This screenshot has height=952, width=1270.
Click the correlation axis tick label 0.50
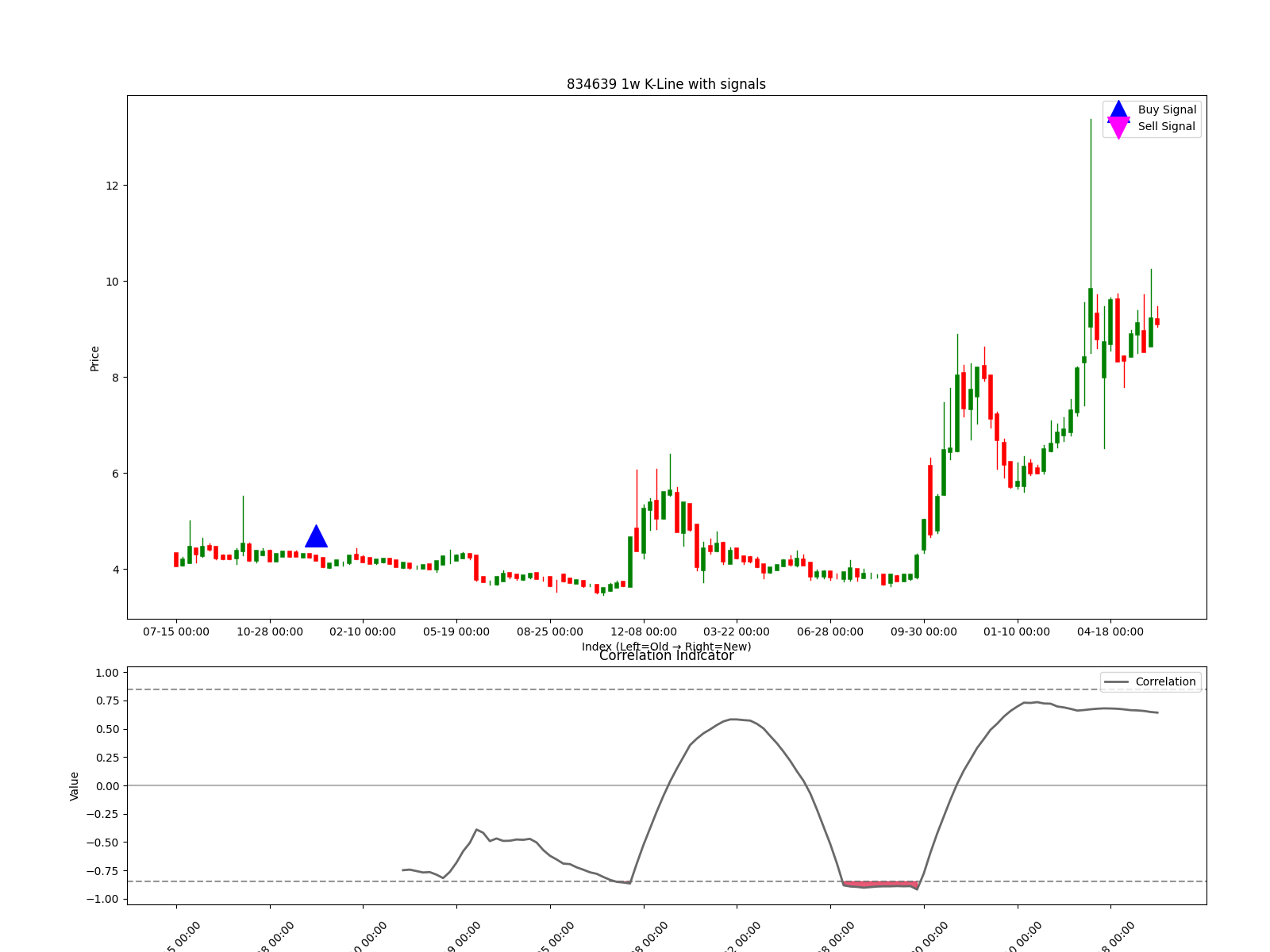(x=107, y=729)
